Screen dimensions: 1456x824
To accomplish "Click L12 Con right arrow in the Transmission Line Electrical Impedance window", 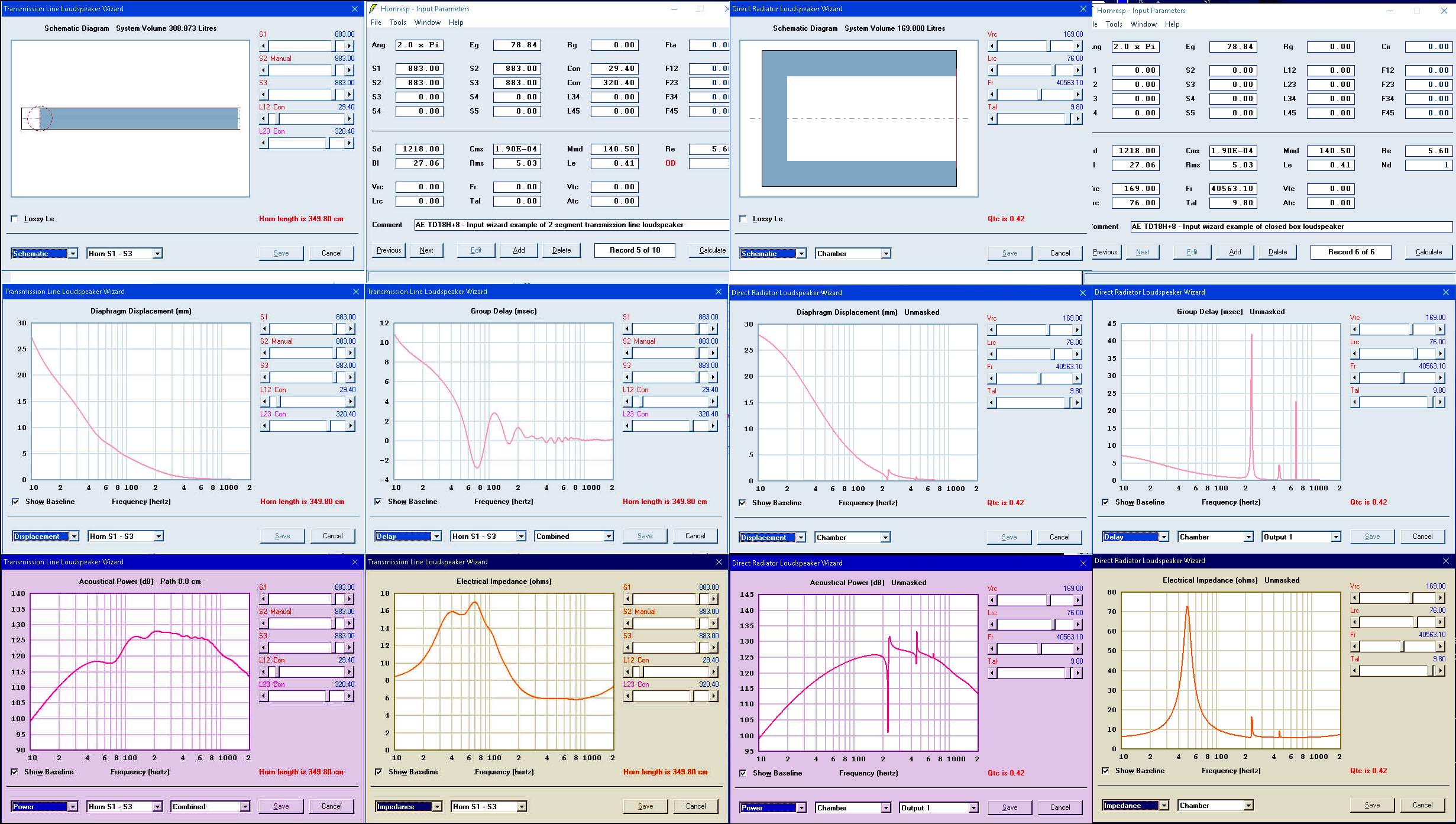I will (714, 671).
